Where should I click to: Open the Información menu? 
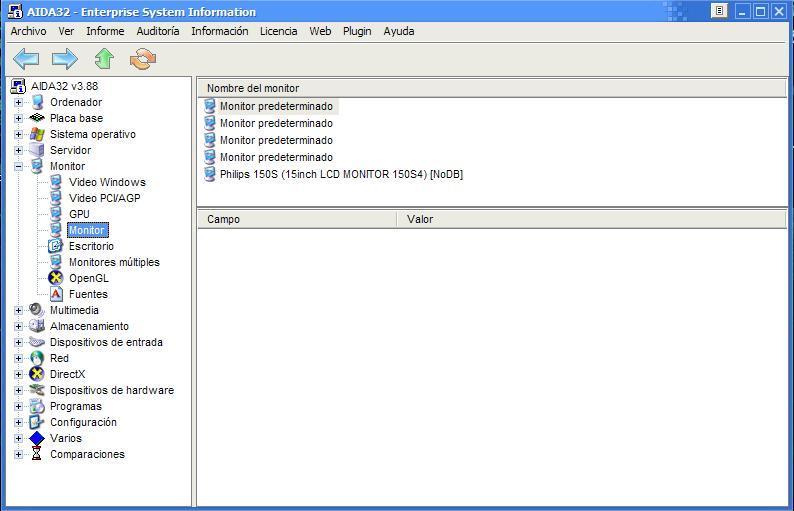coord(220,31)
